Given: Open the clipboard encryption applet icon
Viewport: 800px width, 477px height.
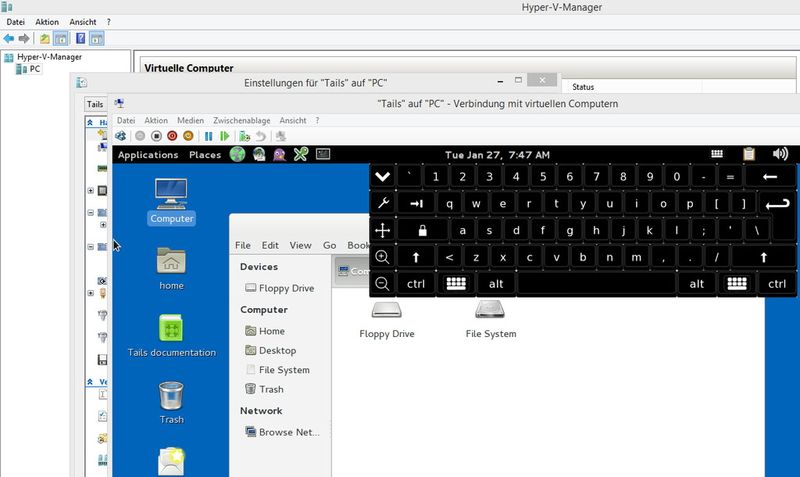Looking at the screenshot, I should pyautogui.click(x=749, y=154).
